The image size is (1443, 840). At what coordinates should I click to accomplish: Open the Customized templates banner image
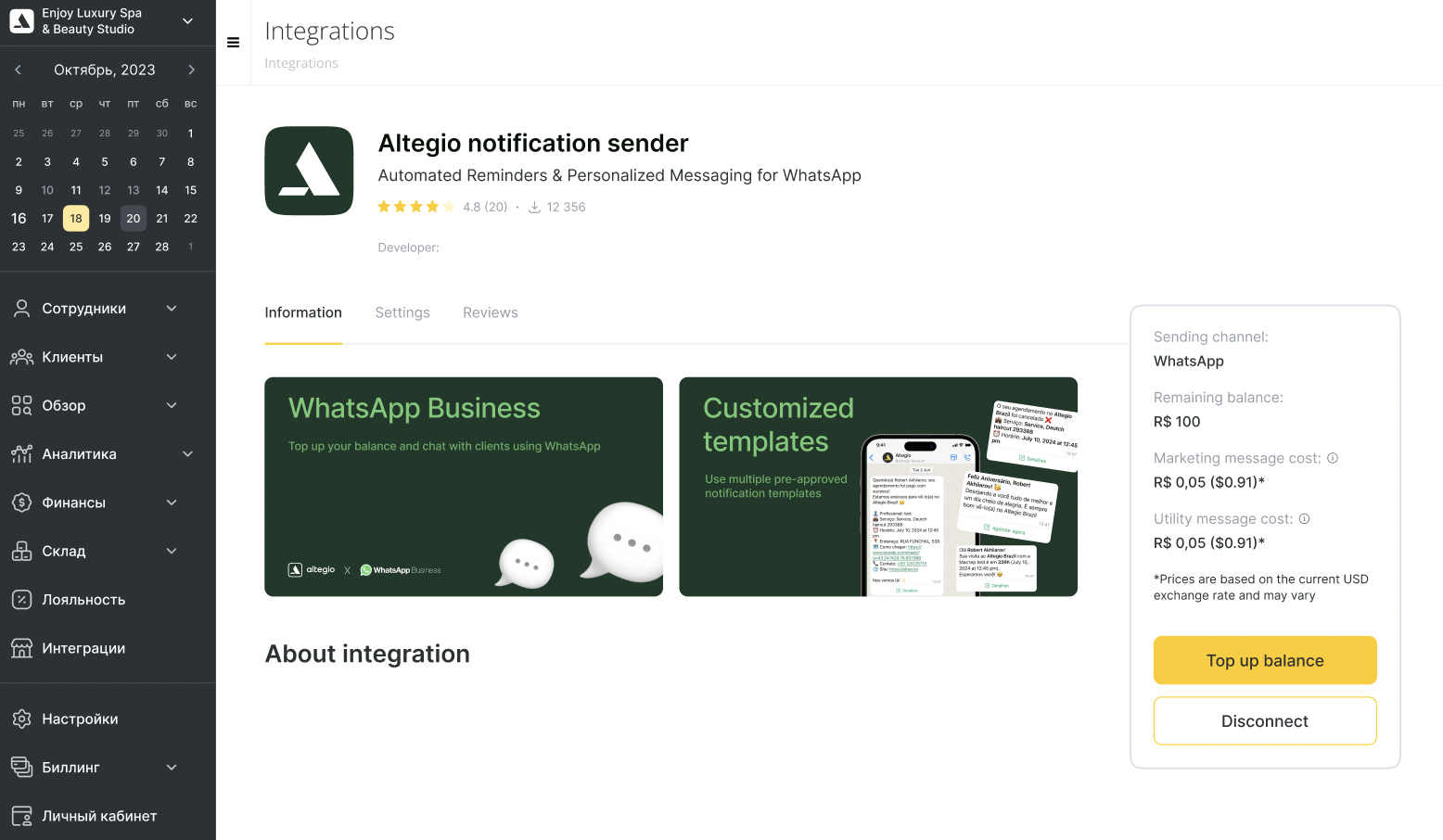coord(878,487)
